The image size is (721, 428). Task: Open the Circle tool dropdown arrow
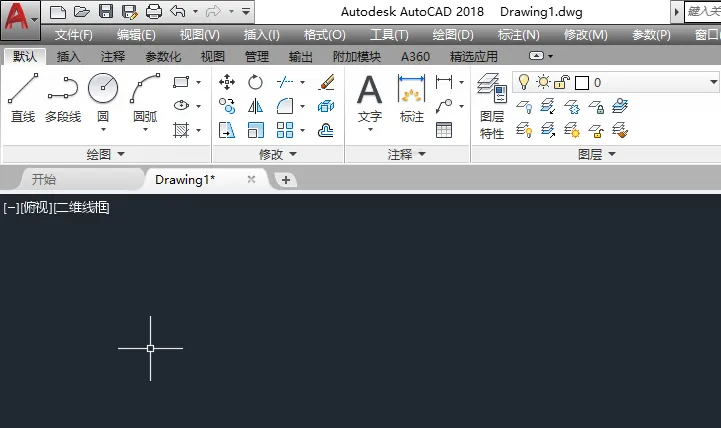click(103, 130)
